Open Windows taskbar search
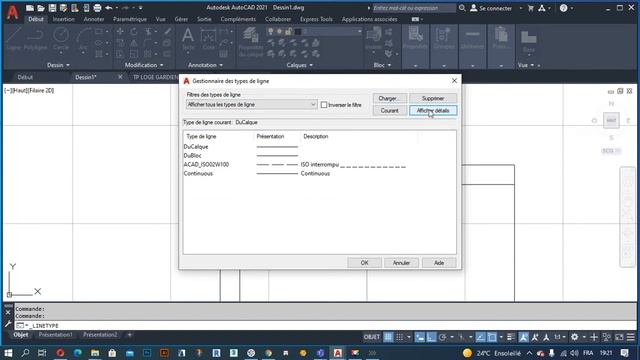Screen dimensions: 640x360 [x=25, y=353]
